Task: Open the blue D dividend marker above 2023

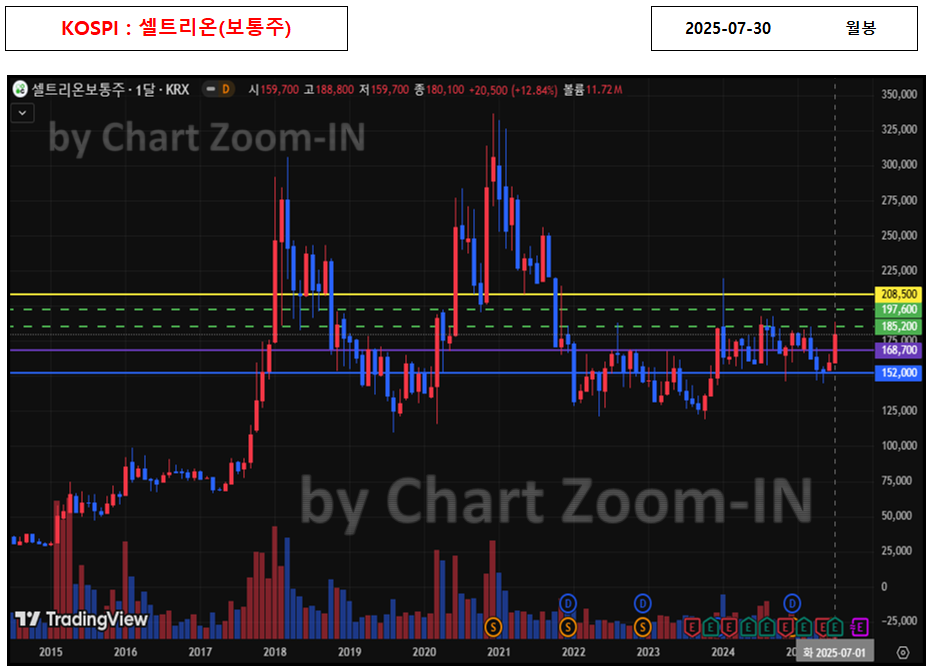Action: [642, 604]
